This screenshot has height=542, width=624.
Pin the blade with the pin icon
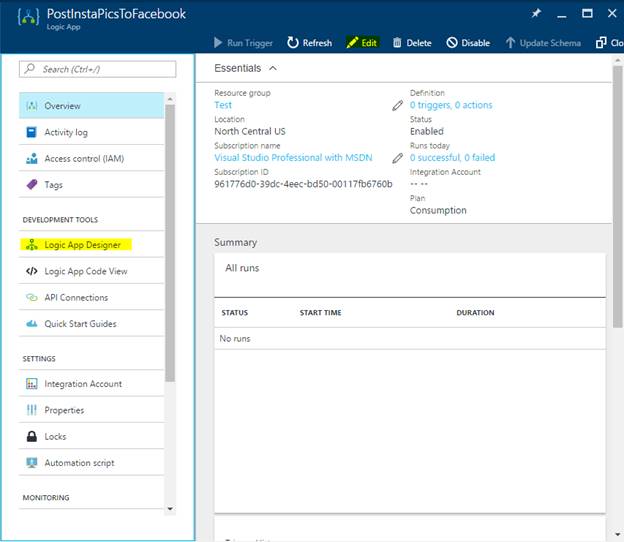click(x=536, y=14)
